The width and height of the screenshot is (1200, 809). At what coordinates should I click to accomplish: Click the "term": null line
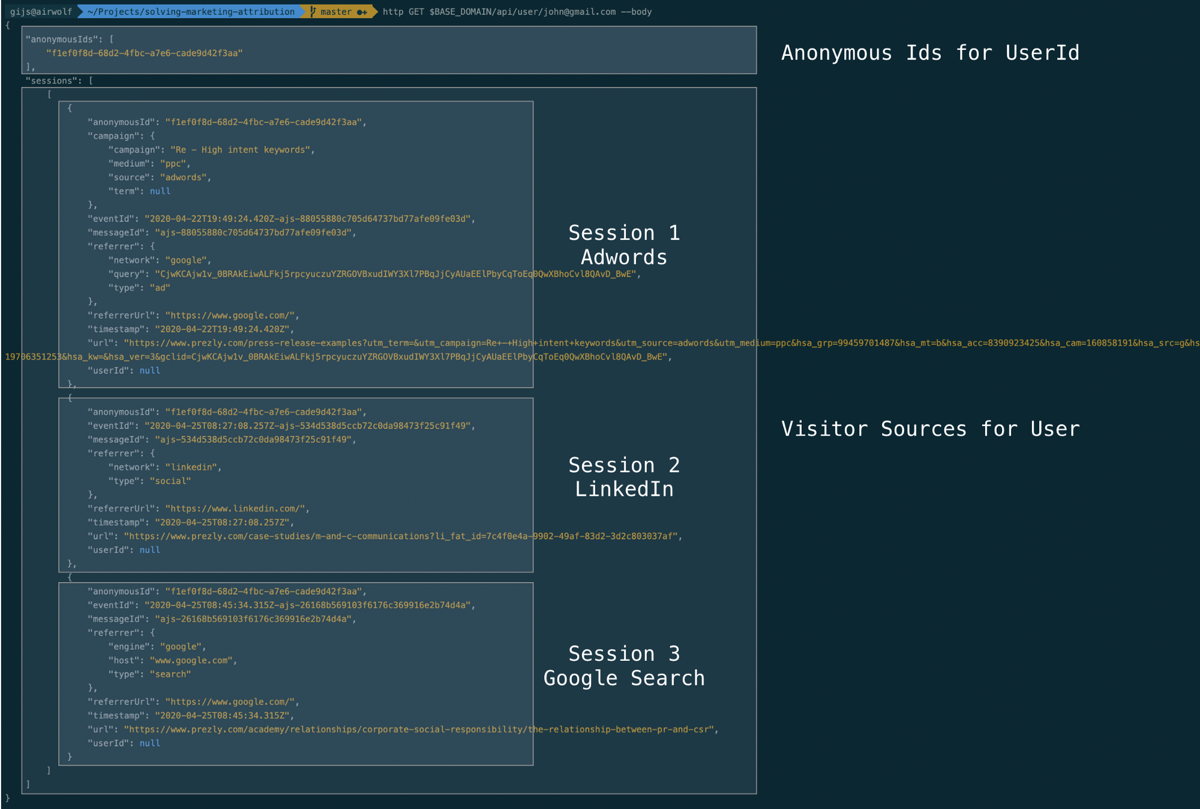139,190
